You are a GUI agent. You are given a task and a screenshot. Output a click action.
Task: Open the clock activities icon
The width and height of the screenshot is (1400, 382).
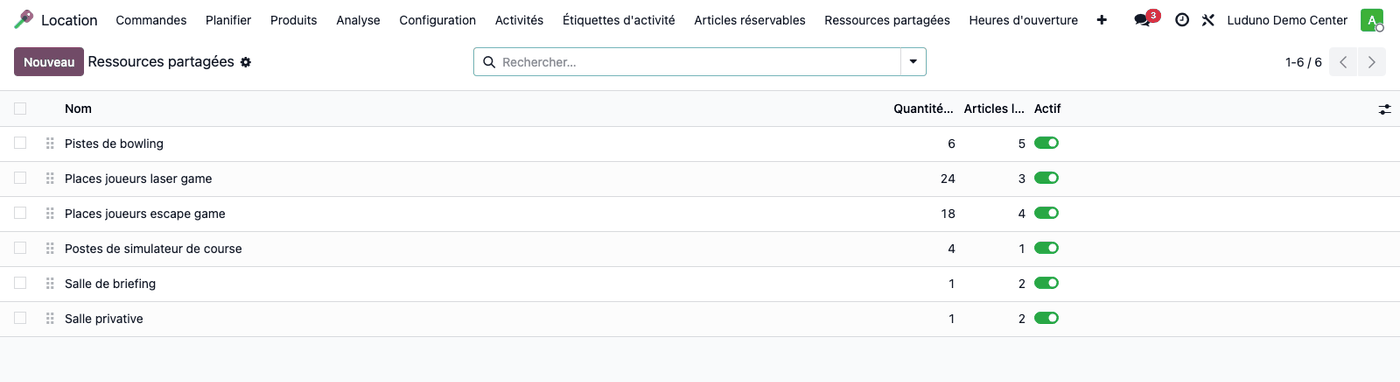[x=1182, y=20]
